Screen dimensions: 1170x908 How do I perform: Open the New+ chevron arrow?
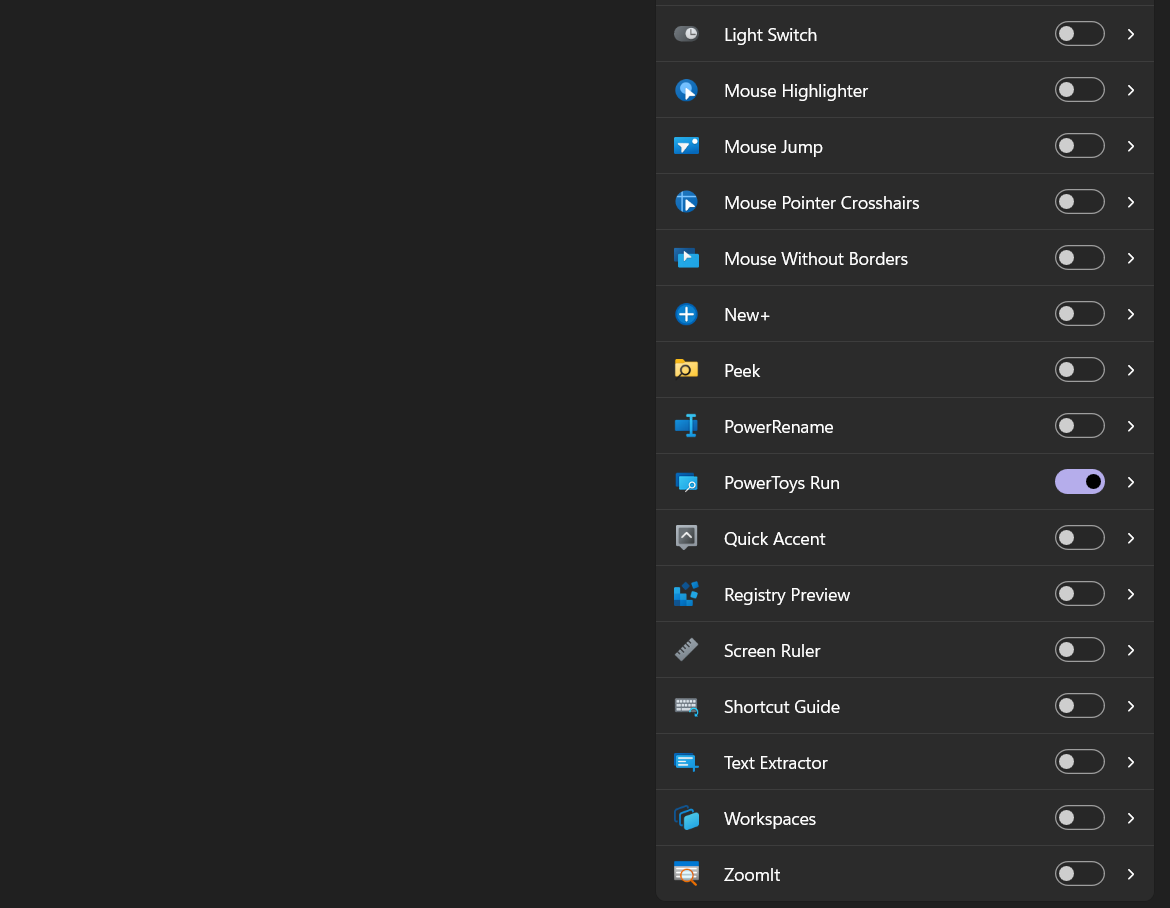1130,314
